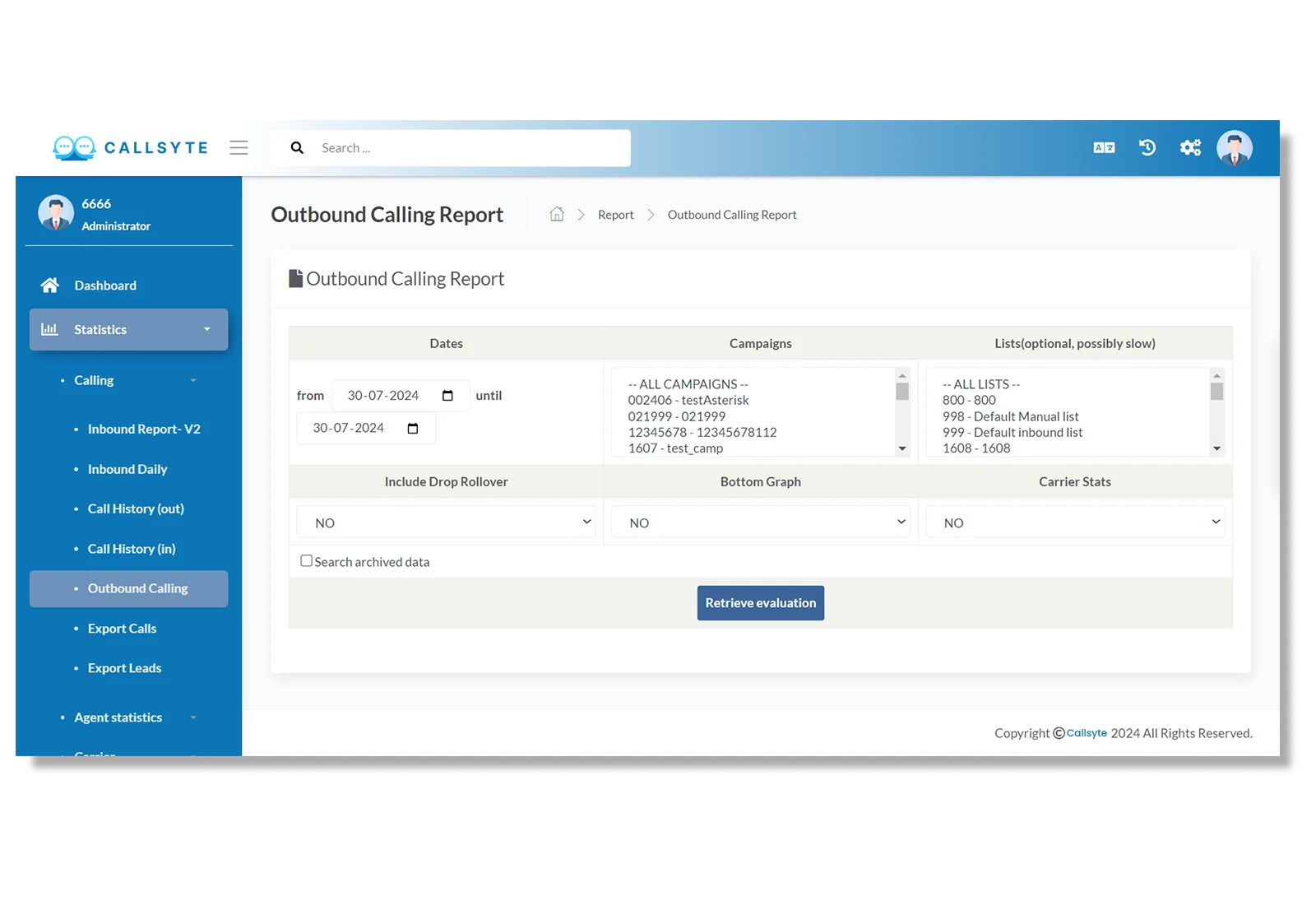The height and width of the screenshot is (924, 1316).
Task: Enable the Search archived data checkbox
Action: (x=306, y=560)
